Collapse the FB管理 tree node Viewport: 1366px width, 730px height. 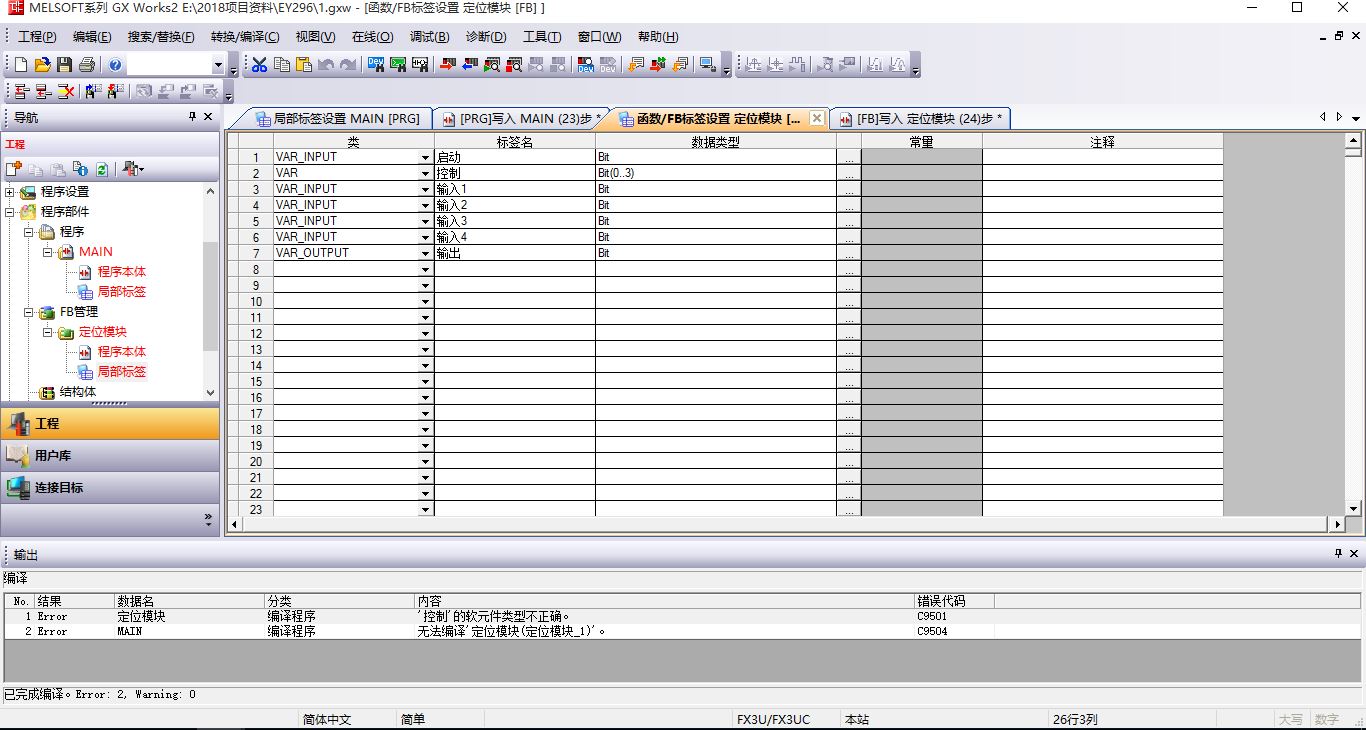click(x=29, y=312)
